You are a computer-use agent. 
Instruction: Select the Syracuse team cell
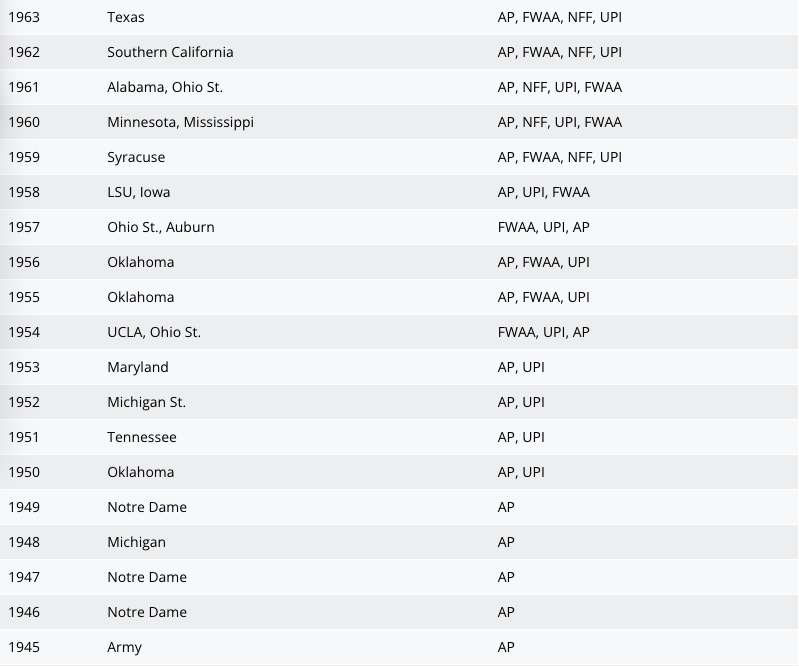point(136,157)
